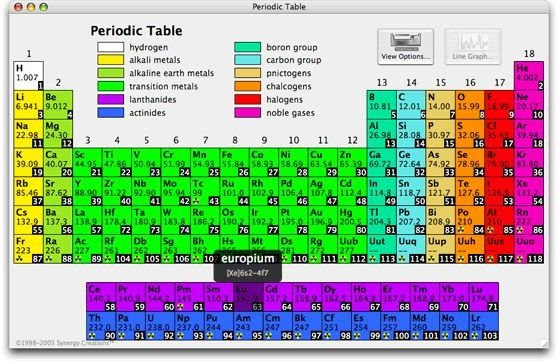Select the Americium Am cell
The image size is (557, 362).
click(x=249, y=326)
